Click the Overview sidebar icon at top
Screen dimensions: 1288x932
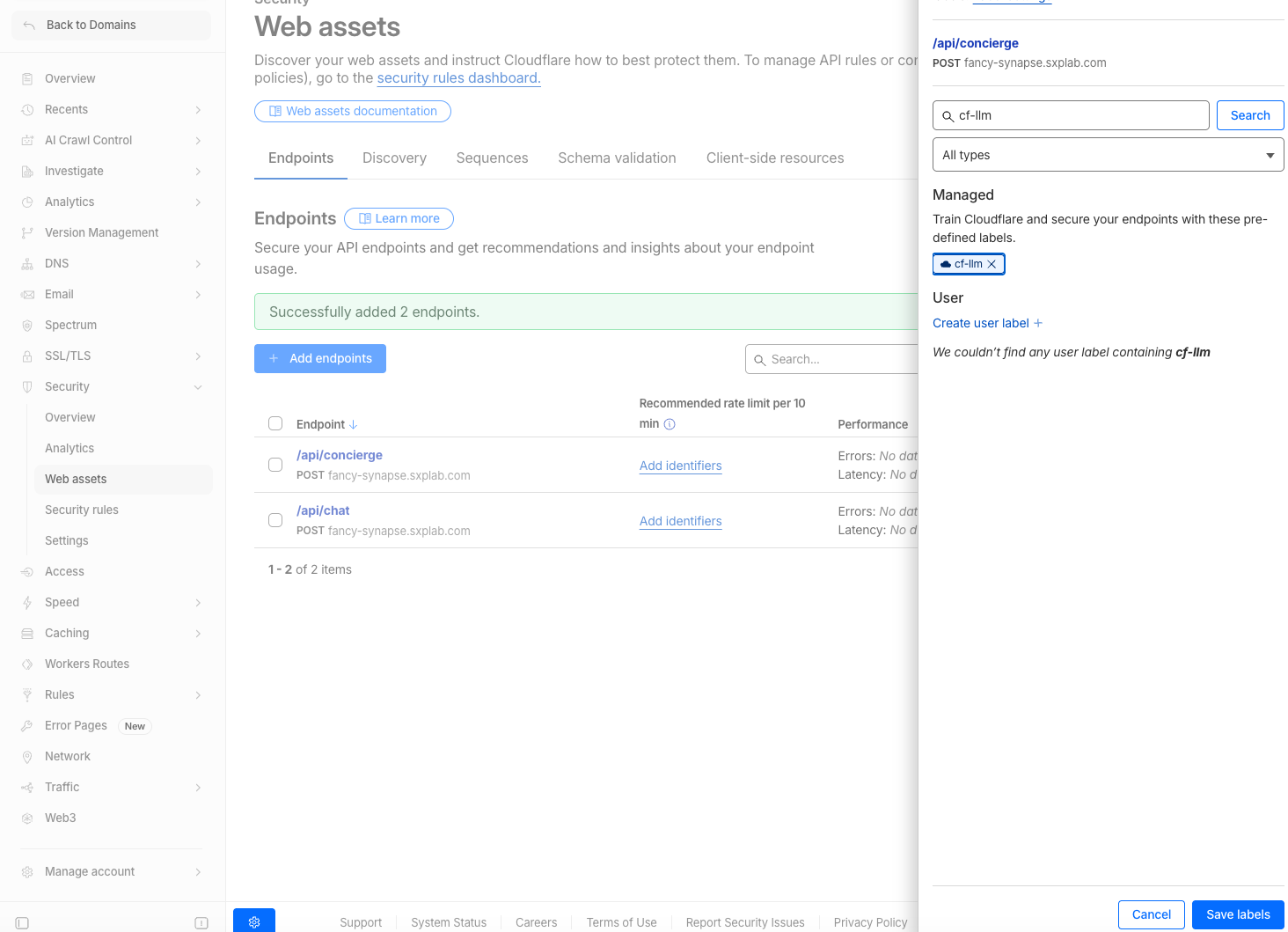click(27, 78)
